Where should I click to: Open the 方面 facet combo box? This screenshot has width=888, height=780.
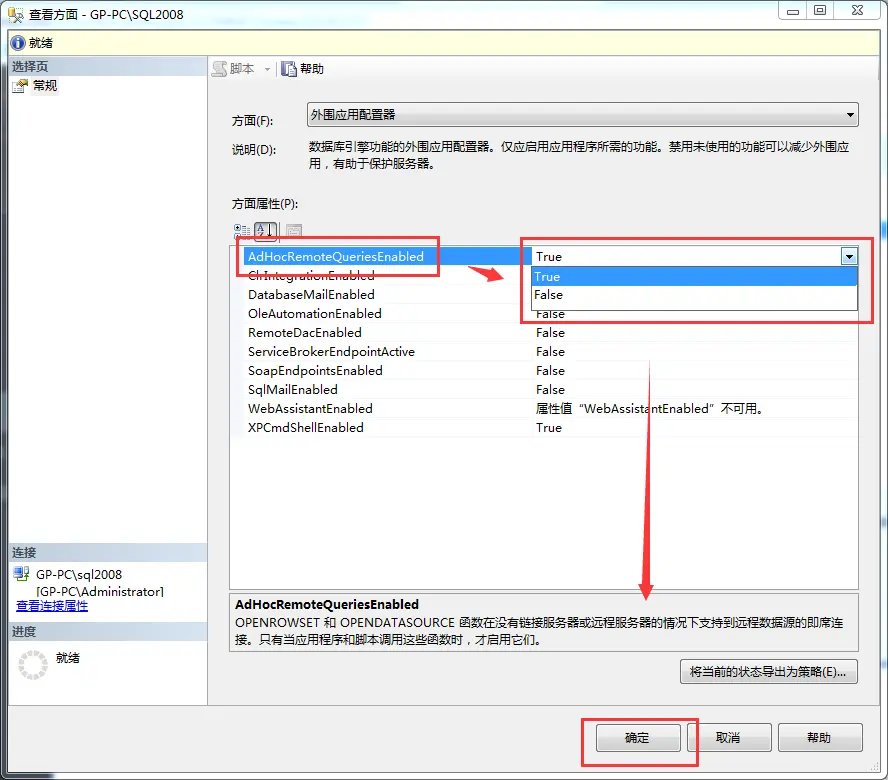(582, 115)
